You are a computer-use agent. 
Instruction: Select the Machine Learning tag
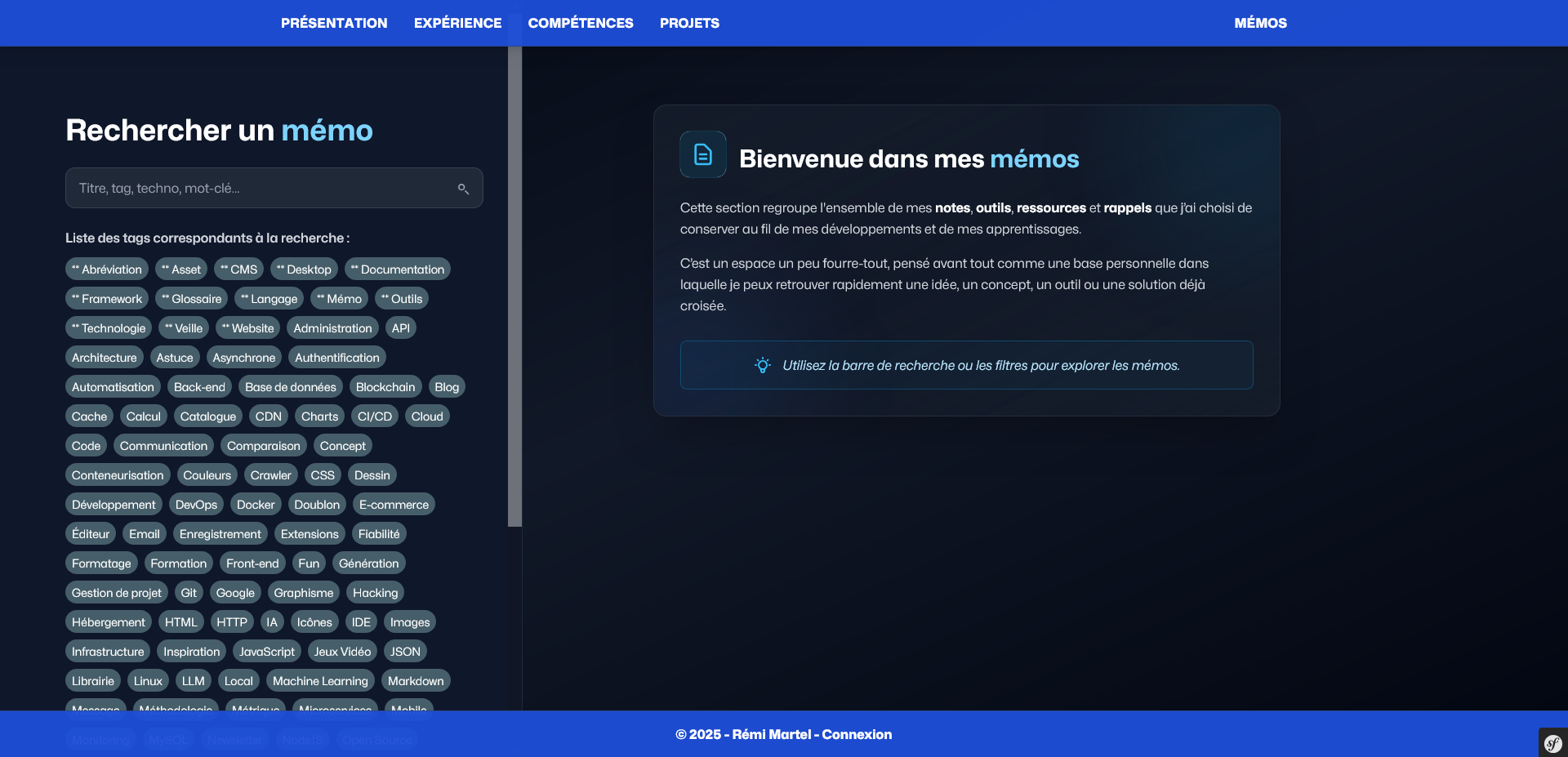click(320, 681)
